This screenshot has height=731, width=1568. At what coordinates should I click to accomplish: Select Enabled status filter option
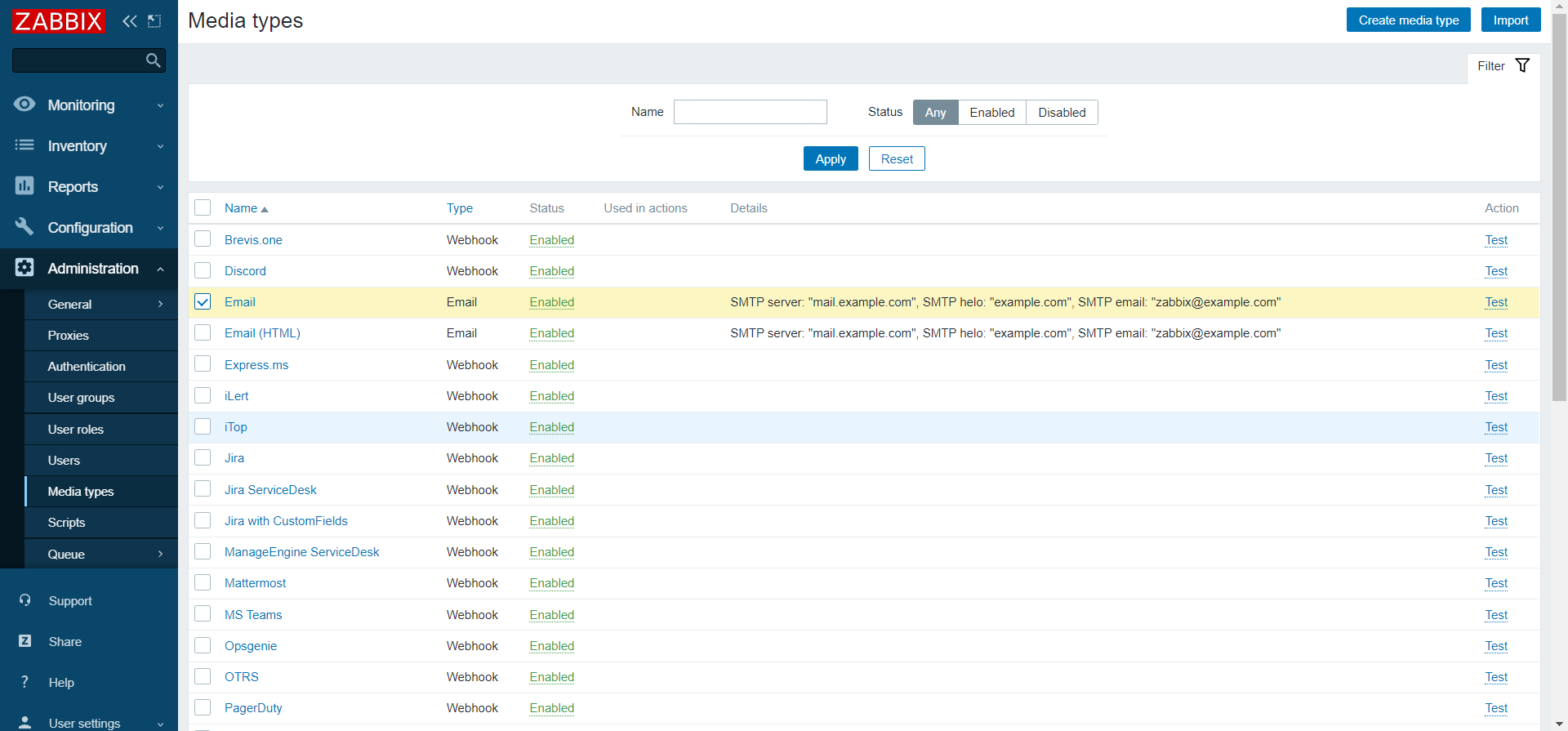tap(991, 112)
